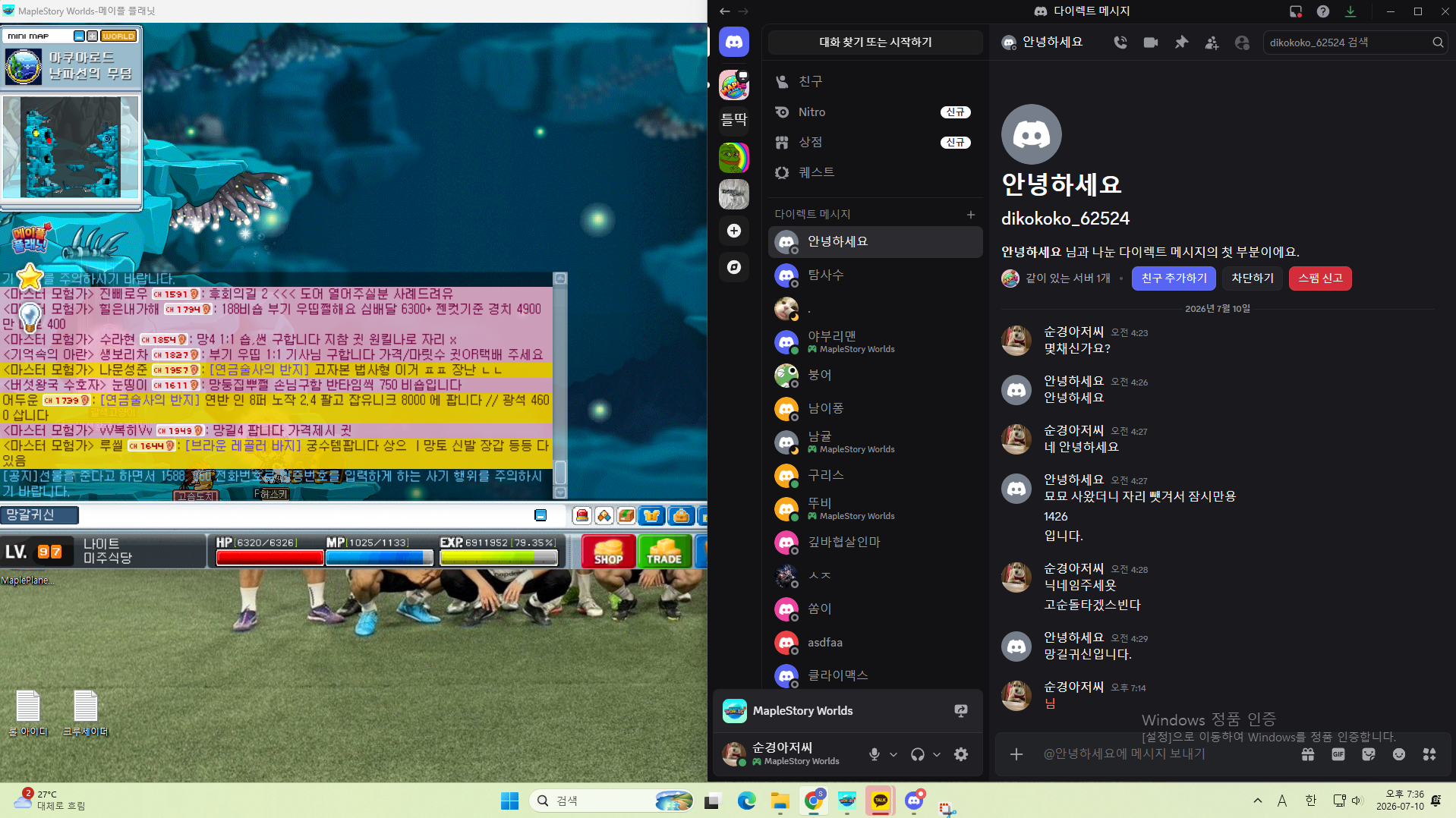Open Discord inbox icon in title bar
Screen dimensions: 1456x818
click(1296, 11)
